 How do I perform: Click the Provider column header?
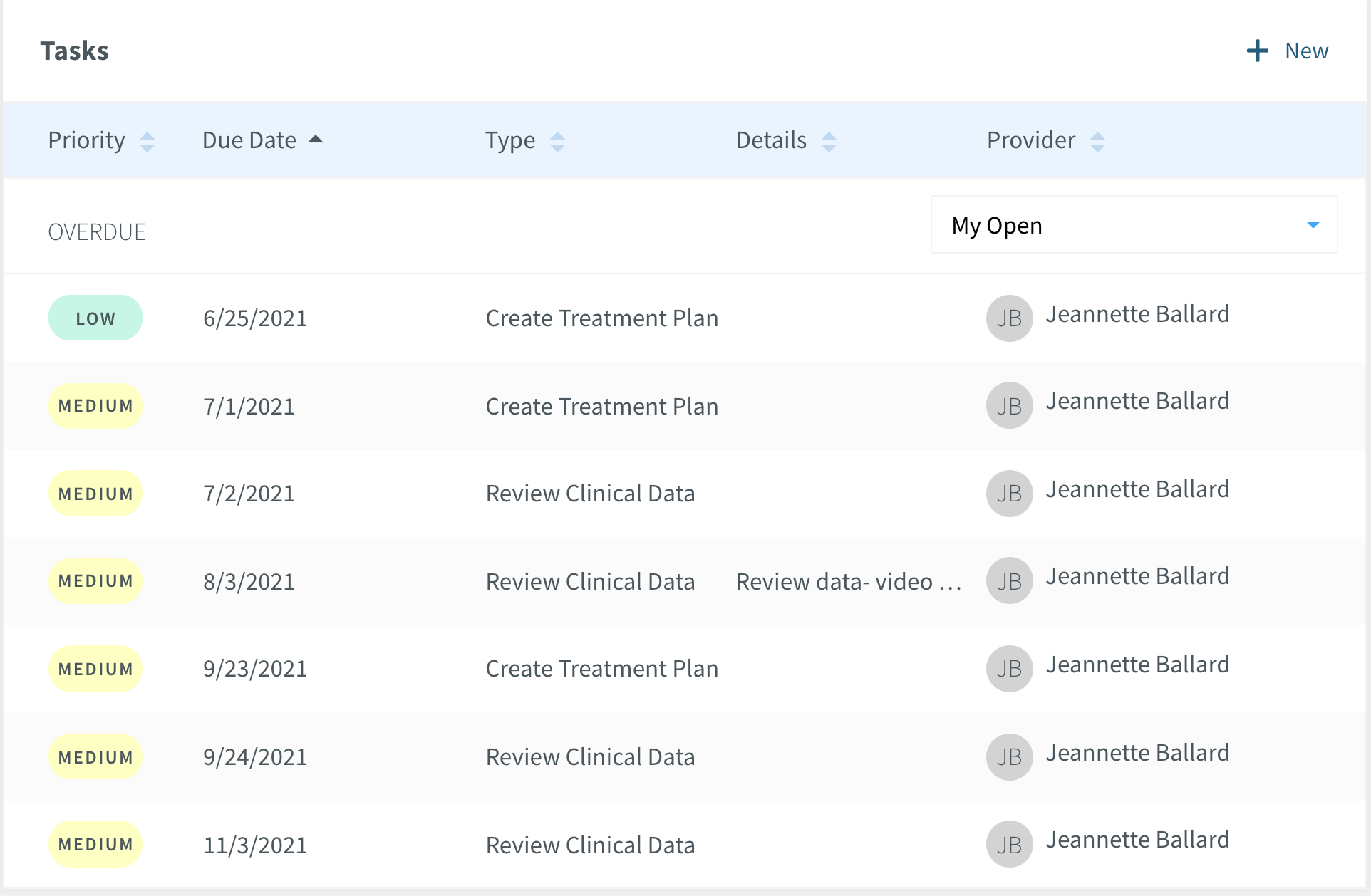[1031, 140]
